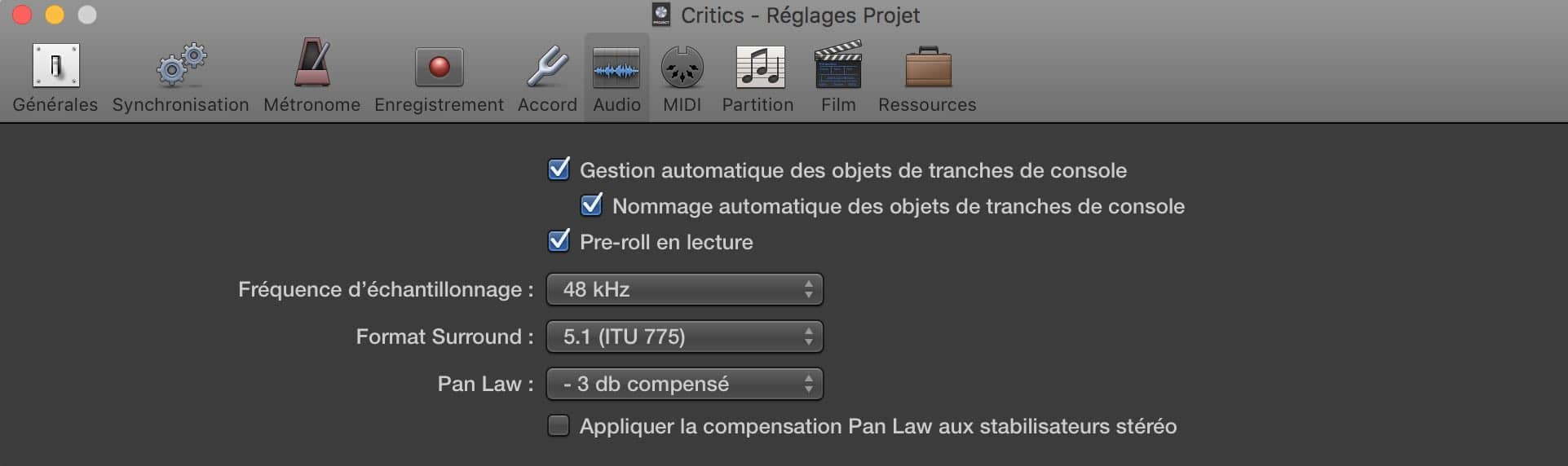Open Ressources briefcase icon
Viewport: 1568px width, 466px height.
click(x=928, y=66)
